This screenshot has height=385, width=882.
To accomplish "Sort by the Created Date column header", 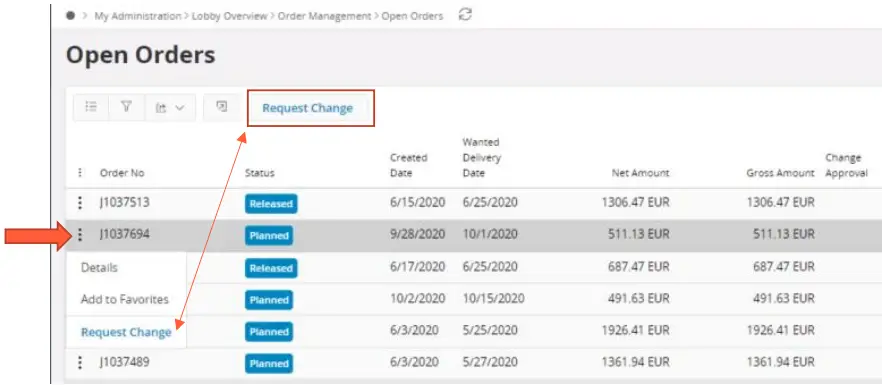I will pyautogui.click(x=409, y=165).
